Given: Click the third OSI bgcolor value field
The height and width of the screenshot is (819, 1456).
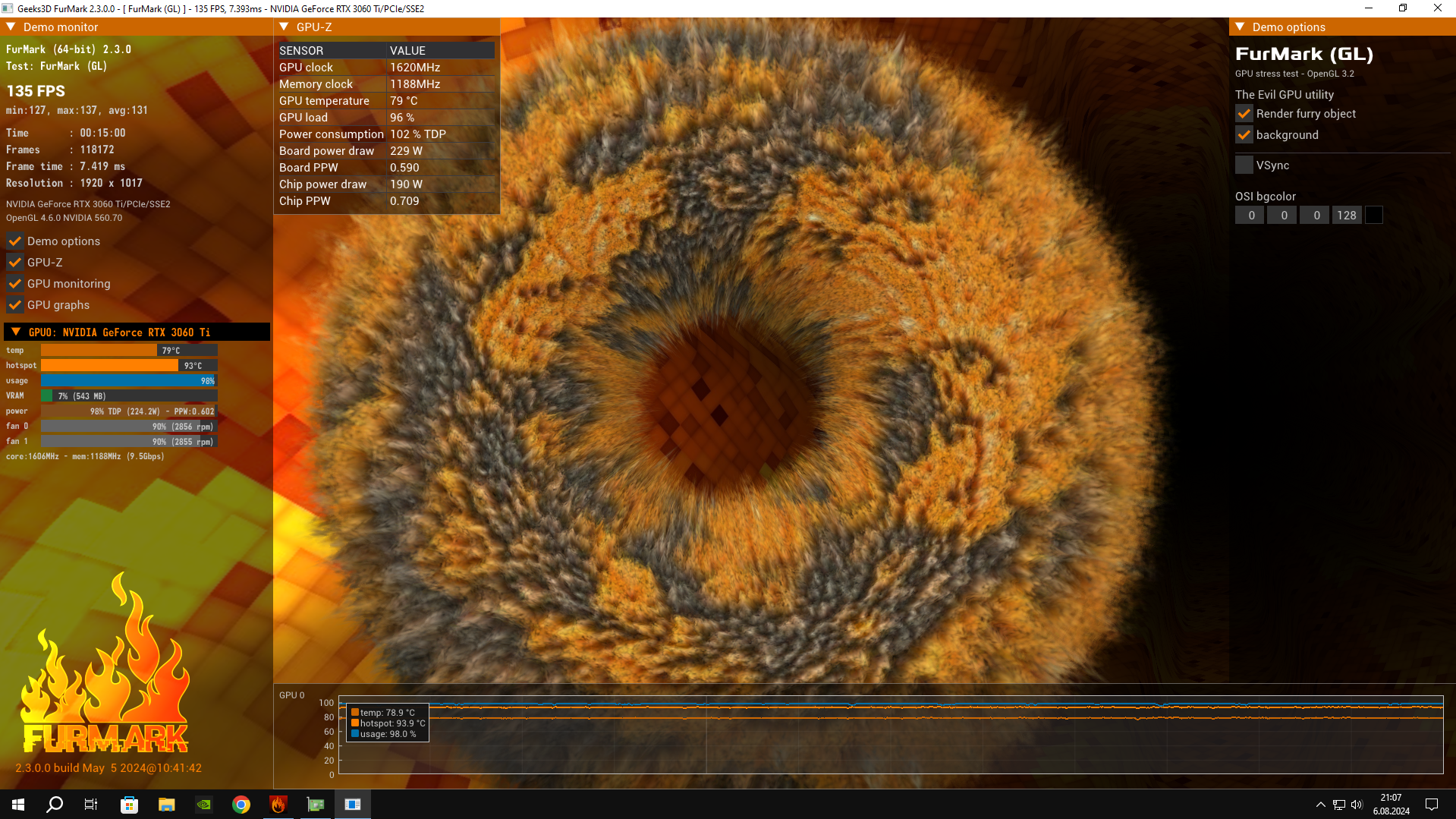Looking at the screenshot, I should coord(1316,216).
